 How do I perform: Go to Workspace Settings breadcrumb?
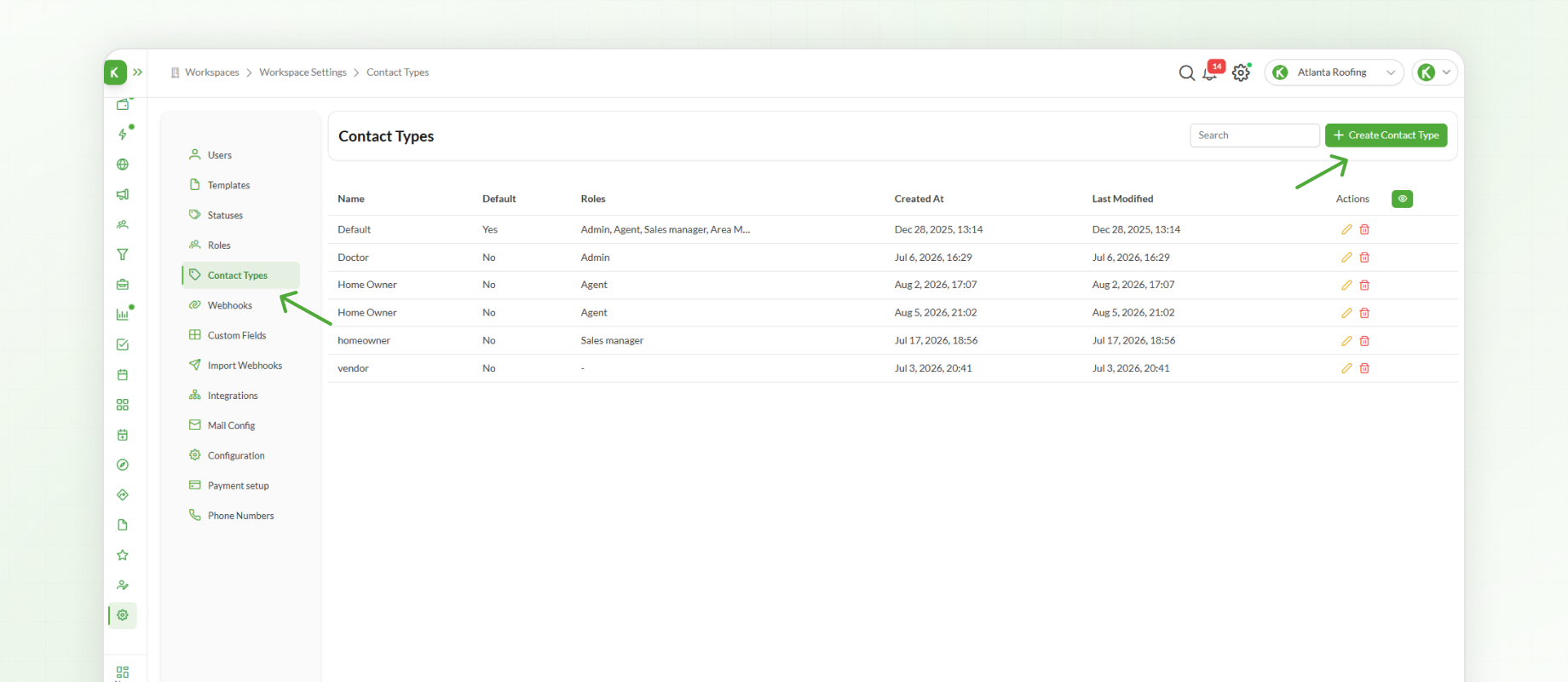[303, 72]
